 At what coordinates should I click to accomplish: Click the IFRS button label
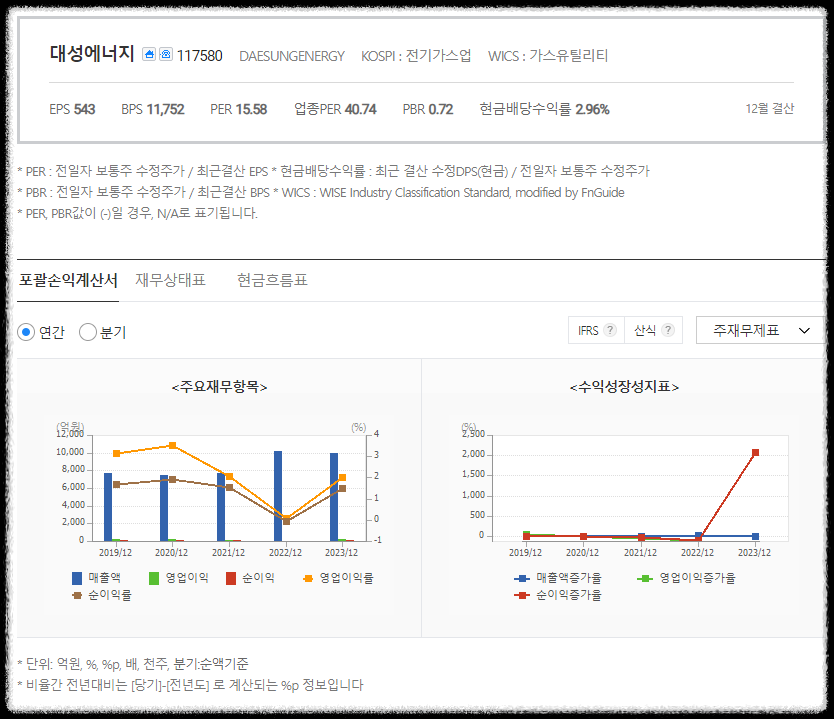click(x=588, y=331)
